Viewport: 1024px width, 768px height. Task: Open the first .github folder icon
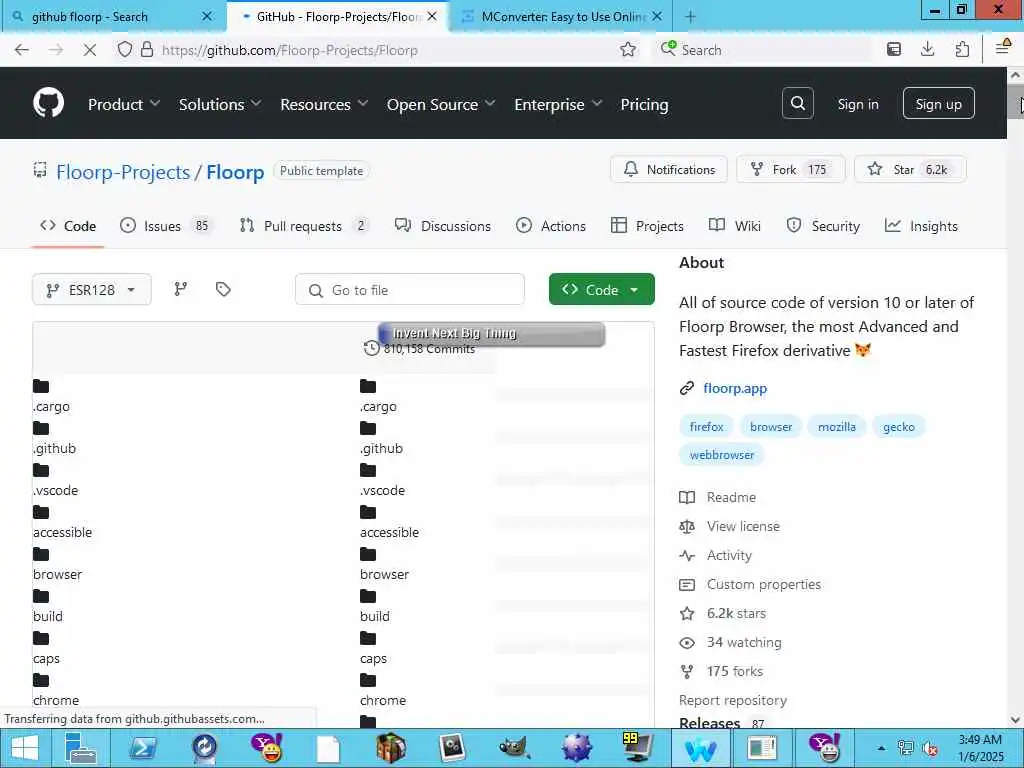point(41,428)
